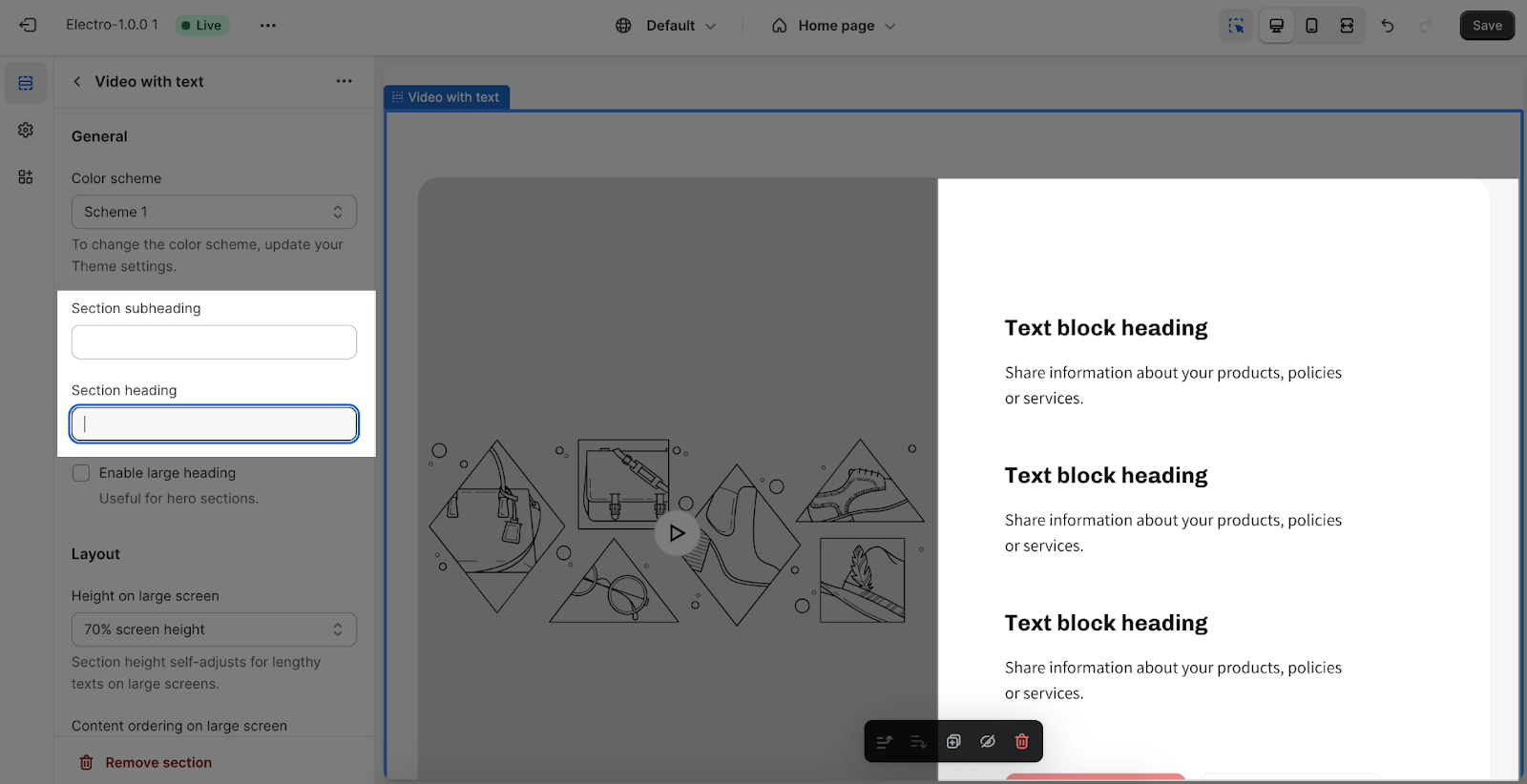This screenshot has height=784, width=1527.
Task: Select the Video with text preview tab label
Action: [x=447, y=97]
